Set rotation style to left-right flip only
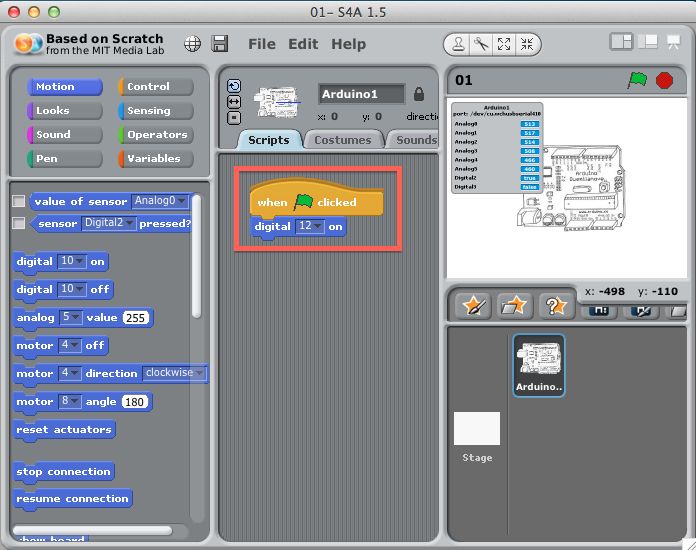Screen dimensions: 696x550 click(234, 102)
